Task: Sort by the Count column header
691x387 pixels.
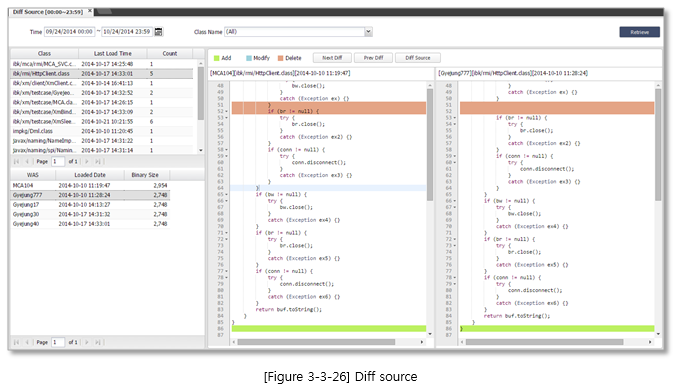Action: click(x=170, y=53)
